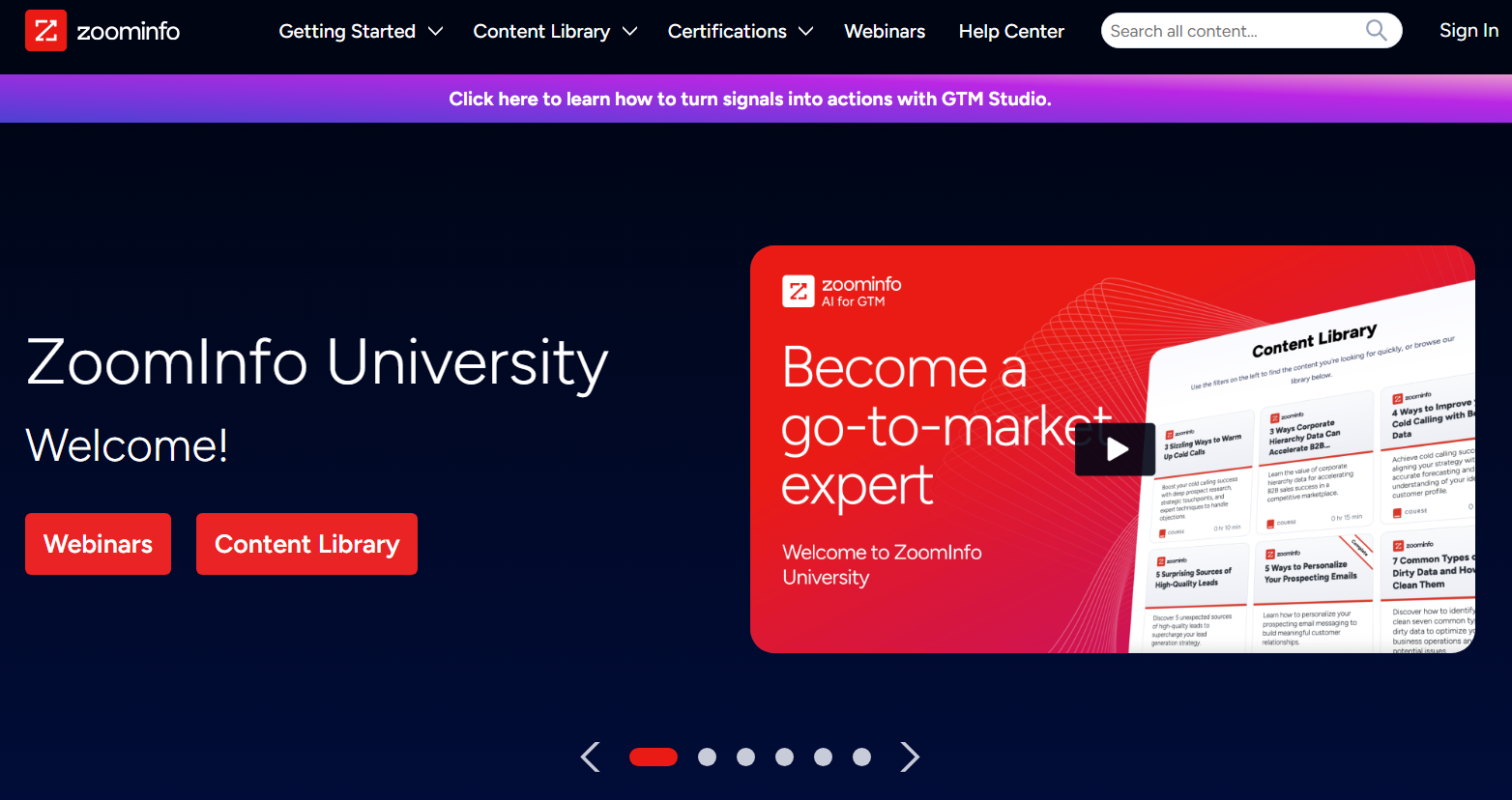Jump to the third carousel slide dot
This screenshot has height=800, width=1512.
(746, 757)
